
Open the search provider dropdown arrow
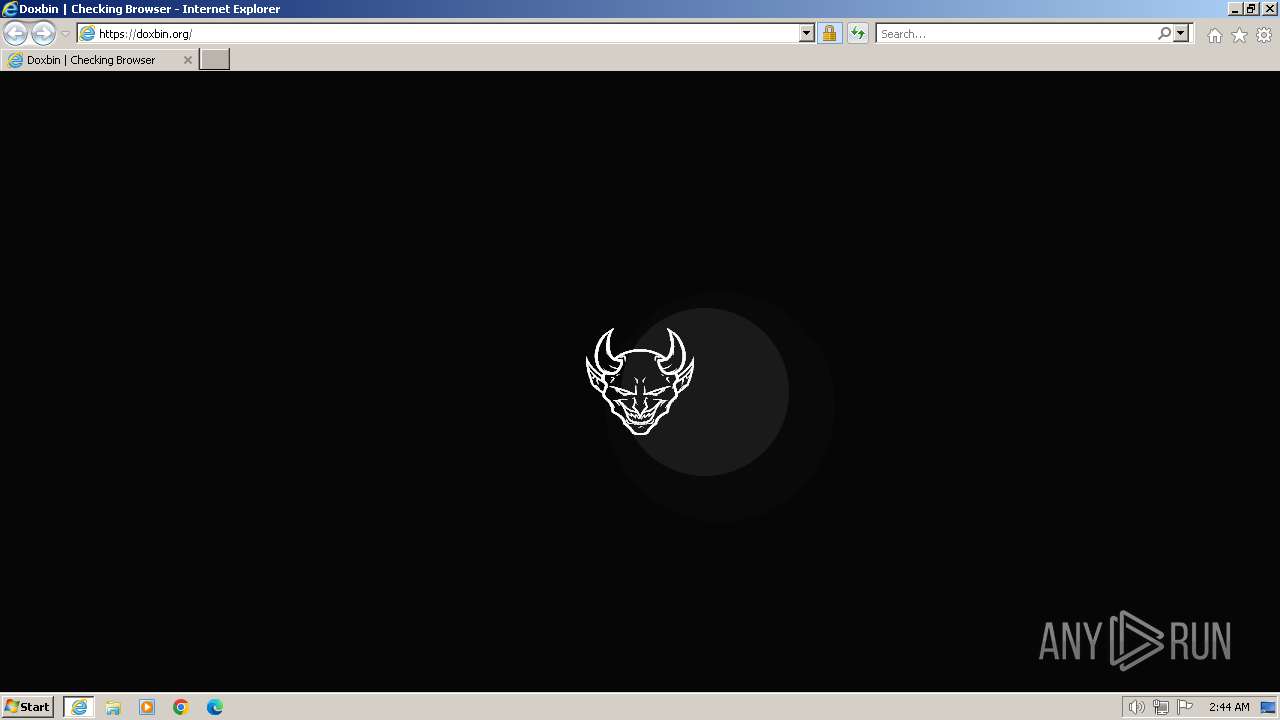[x=1181, y=33]
